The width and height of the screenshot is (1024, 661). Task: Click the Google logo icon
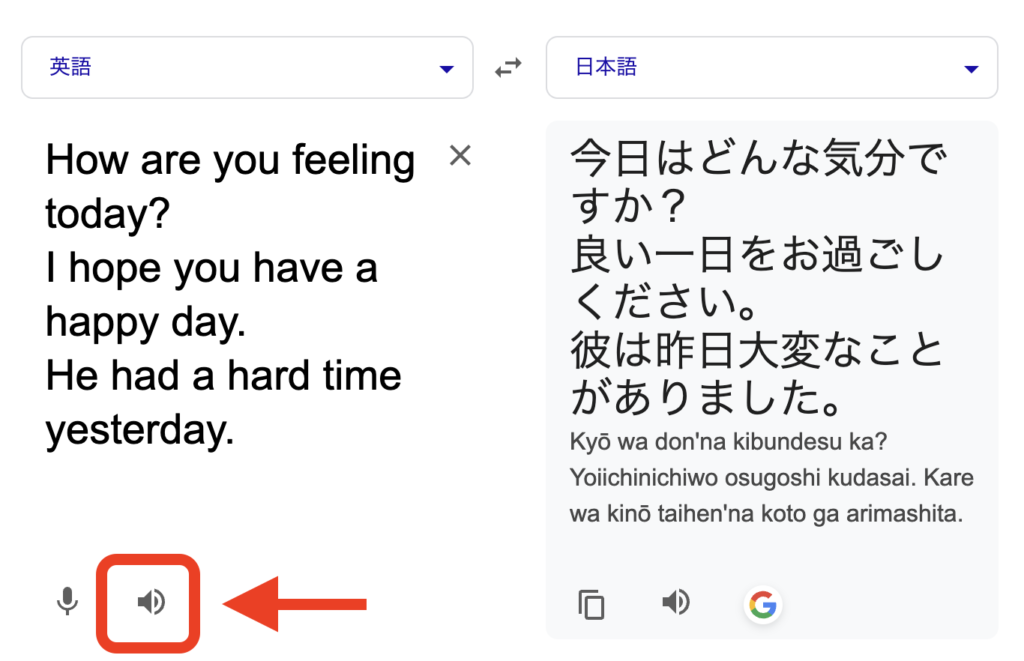[x=763, y=604]
